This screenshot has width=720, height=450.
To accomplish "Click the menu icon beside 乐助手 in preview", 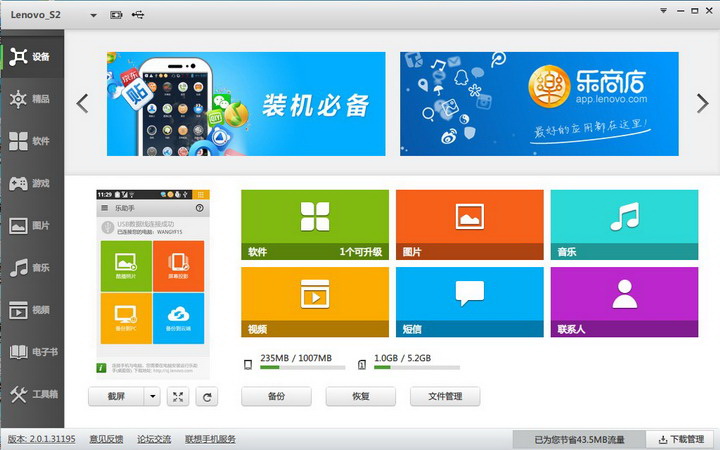I will (105, 208).
